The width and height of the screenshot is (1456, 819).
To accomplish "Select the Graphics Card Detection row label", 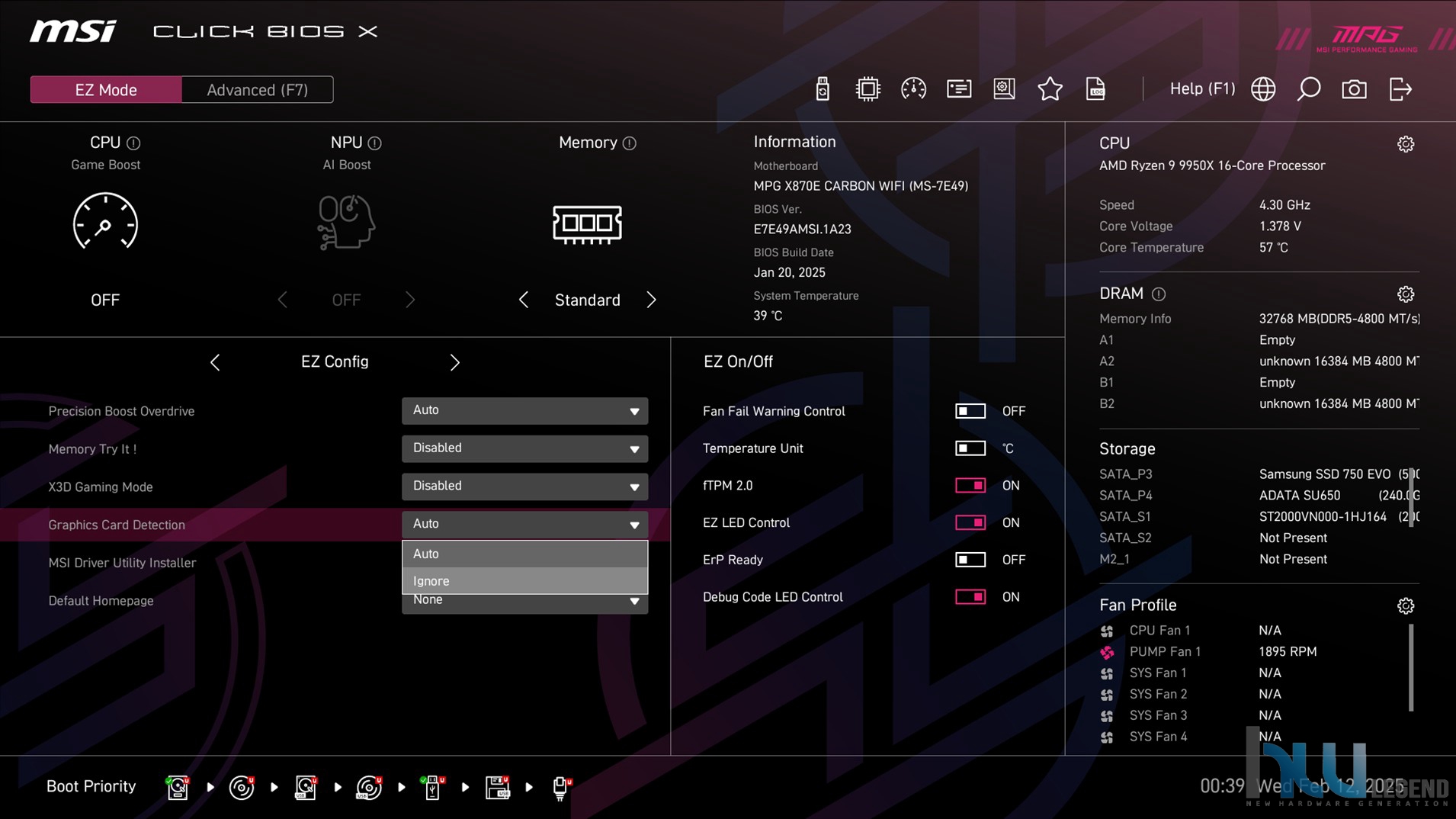I will 117,525.
